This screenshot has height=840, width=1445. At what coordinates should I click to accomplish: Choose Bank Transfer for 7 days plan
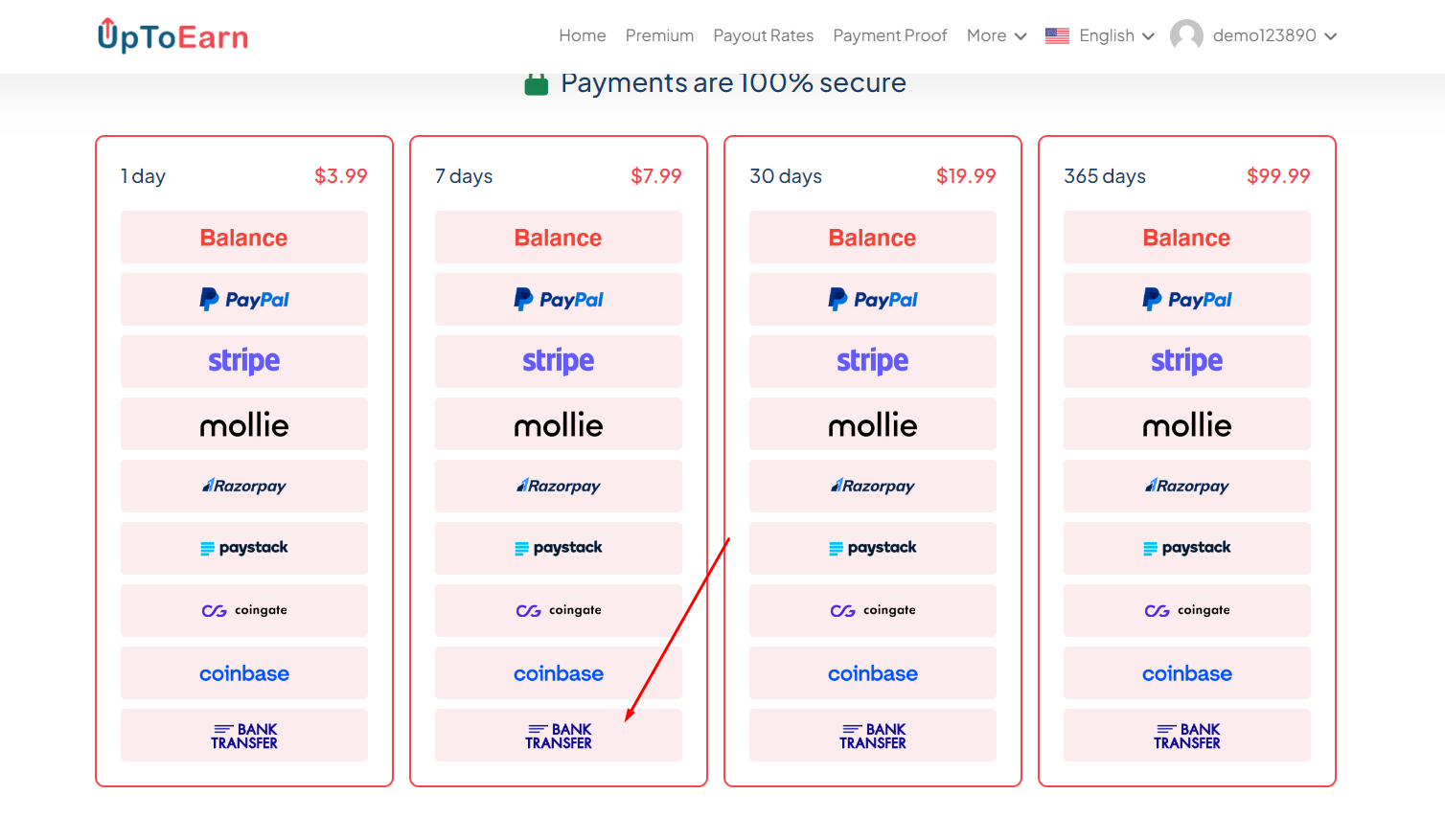tap(559, 736)
